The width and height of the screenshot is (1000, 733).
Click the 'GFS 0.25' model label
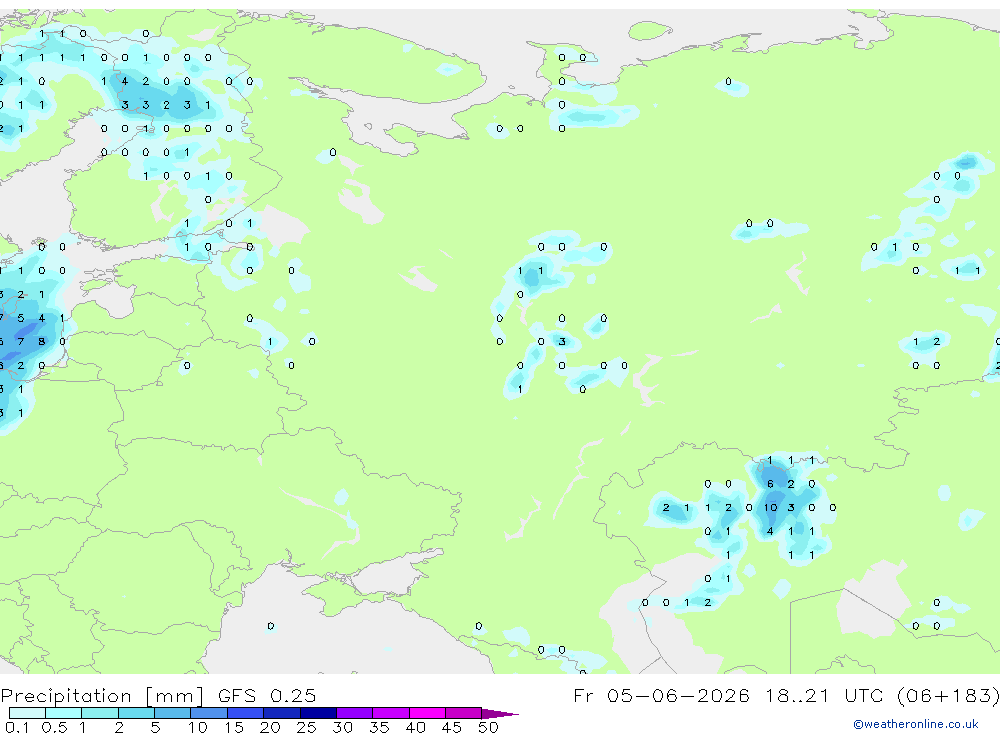[x=267, y=695]
